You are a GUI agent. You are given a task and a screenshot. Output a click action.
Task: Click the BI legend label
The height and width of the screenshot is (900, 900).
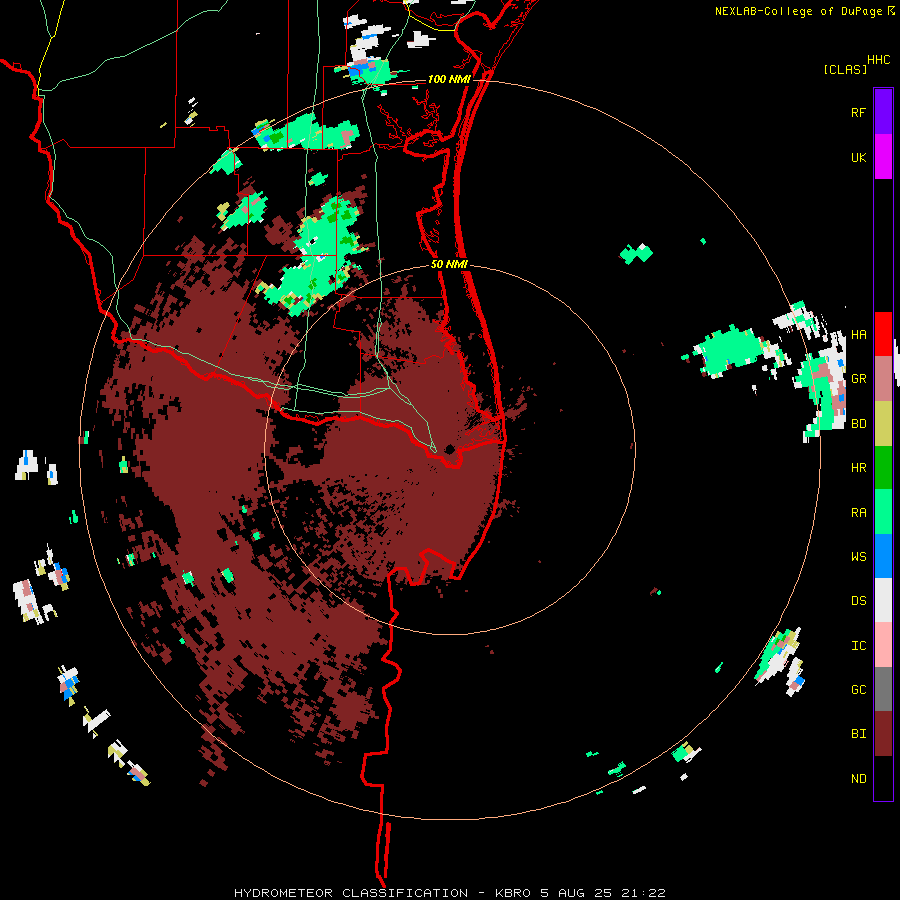(x=858, y=734)
